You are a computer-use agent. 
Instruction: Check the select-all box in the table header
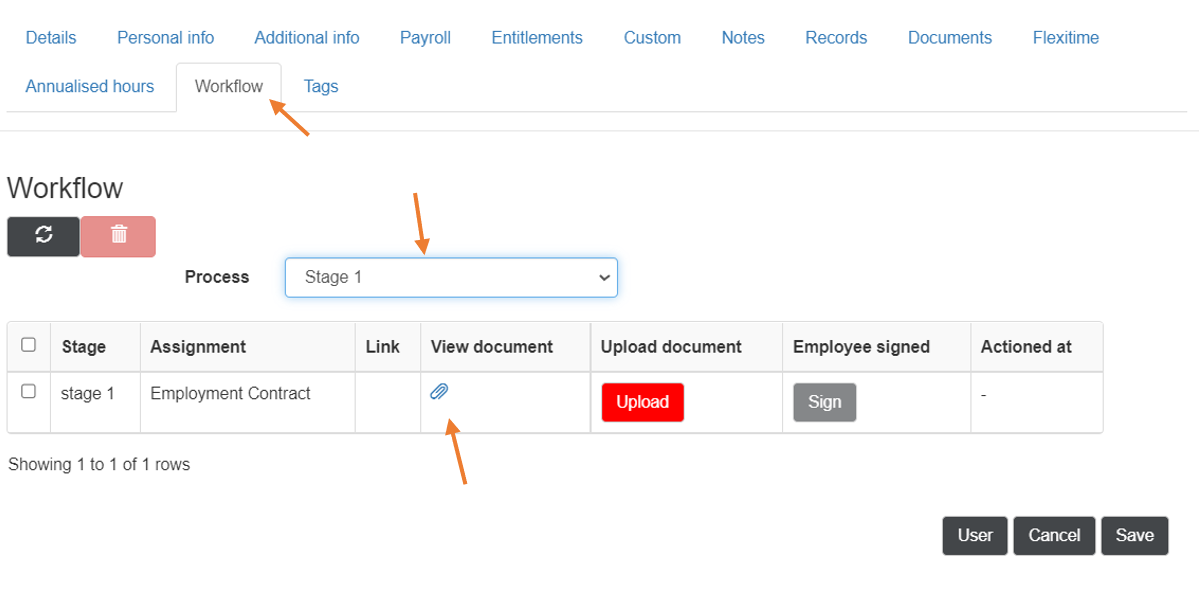pos(29,345)
